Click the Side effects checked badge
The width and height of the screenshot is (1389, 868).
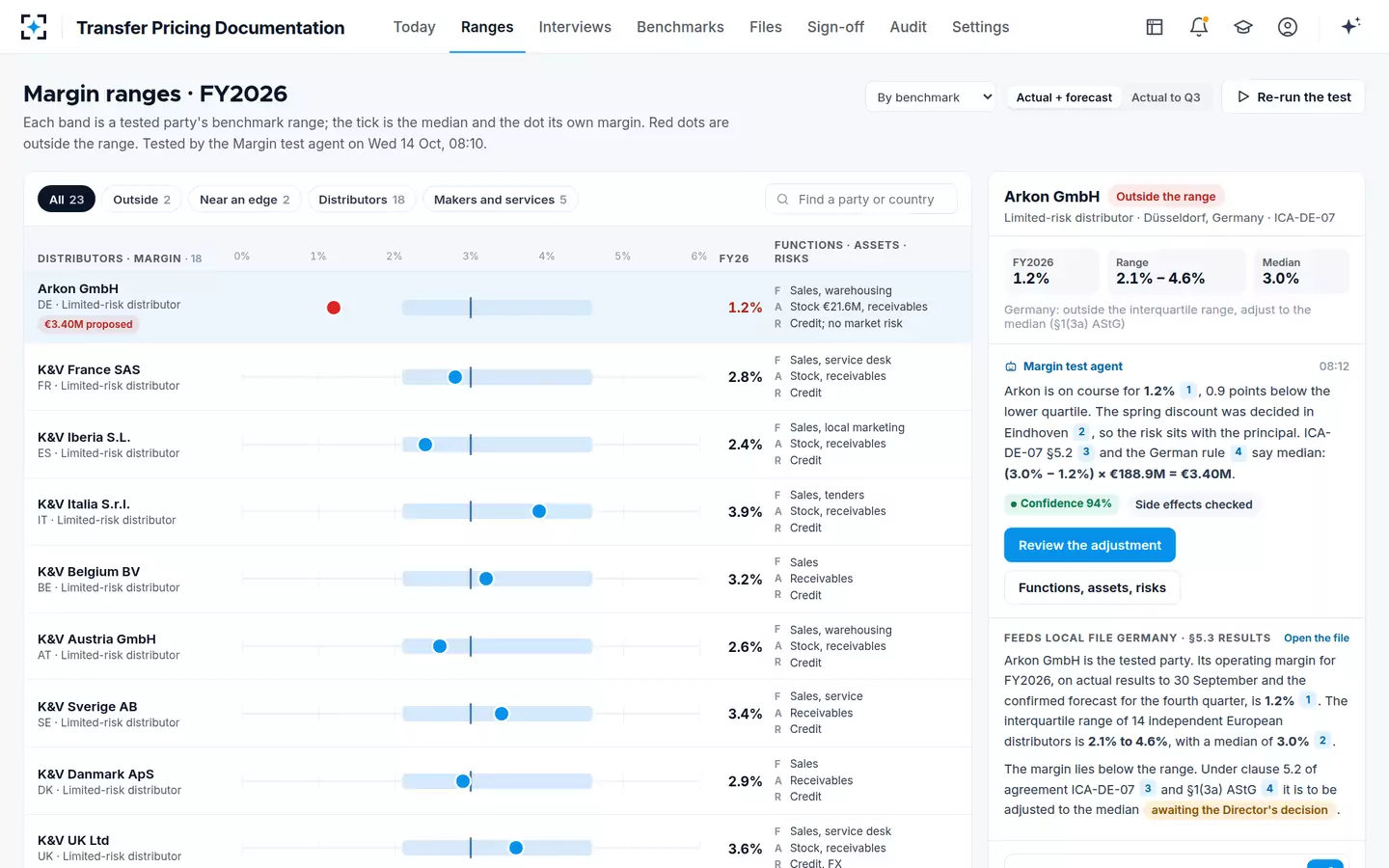[x=1193, y=504]
